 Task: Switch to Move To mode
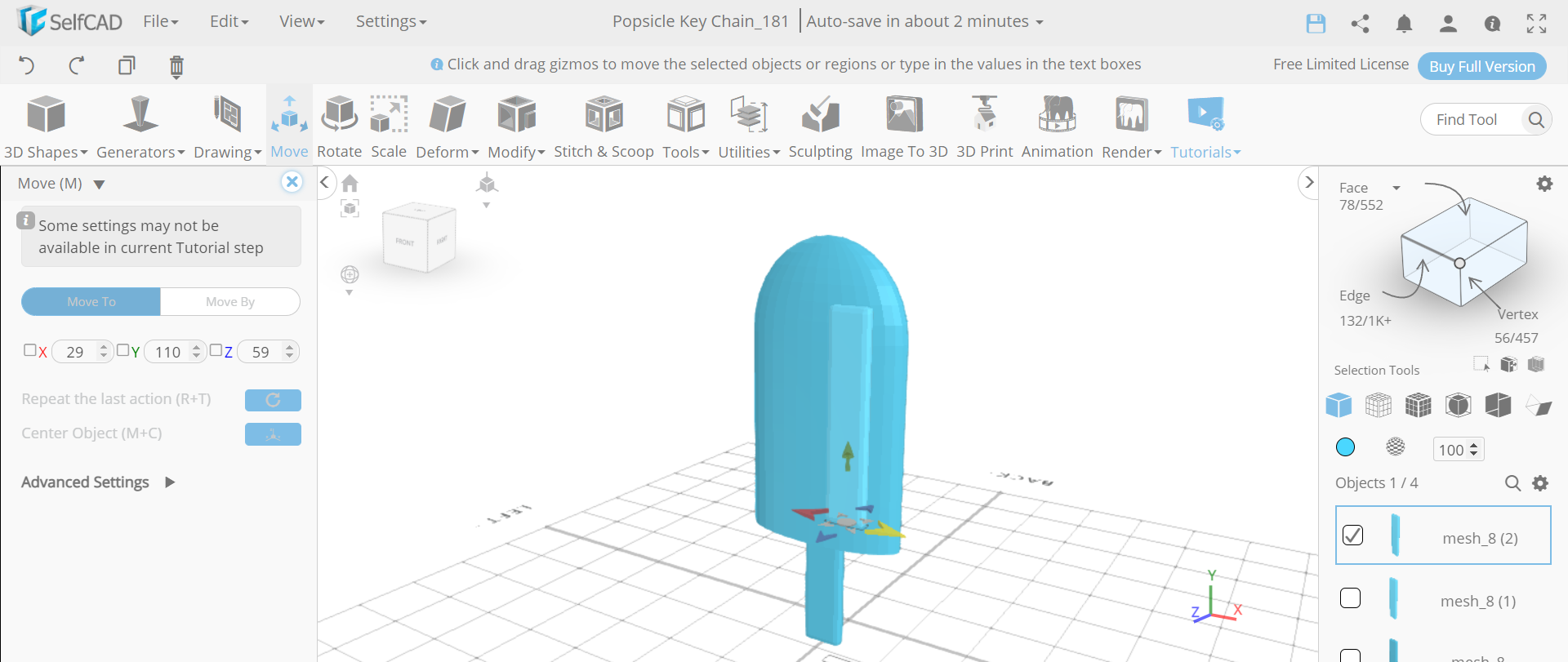tap(91, 301)
